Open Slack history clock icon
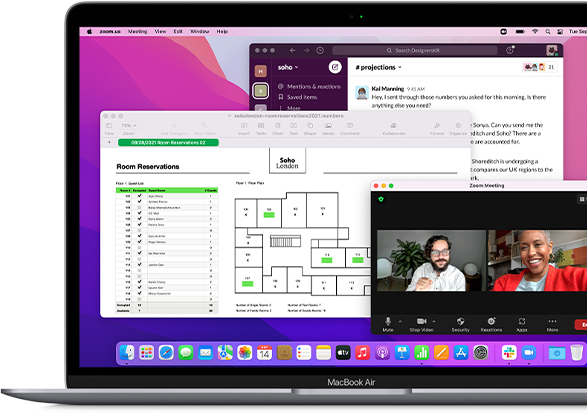 [x=320, y=50]
